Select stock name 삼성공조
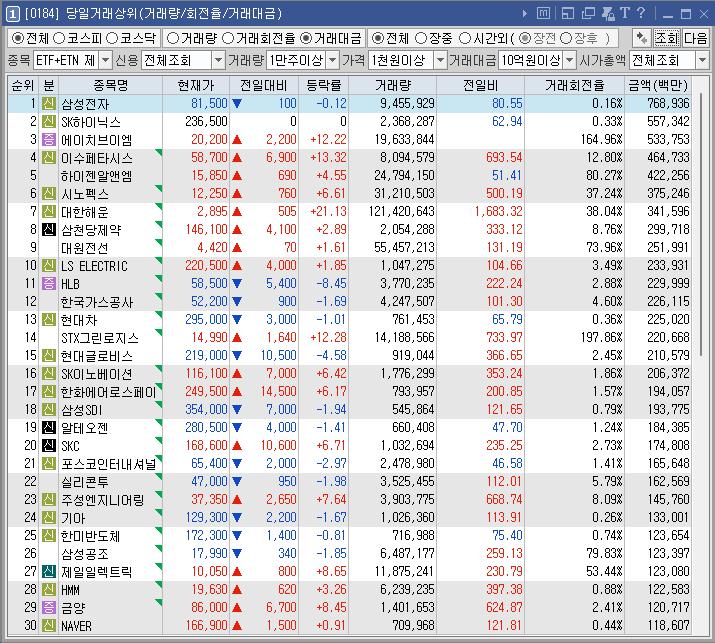 pyautogui.click(x=85, y=553)
